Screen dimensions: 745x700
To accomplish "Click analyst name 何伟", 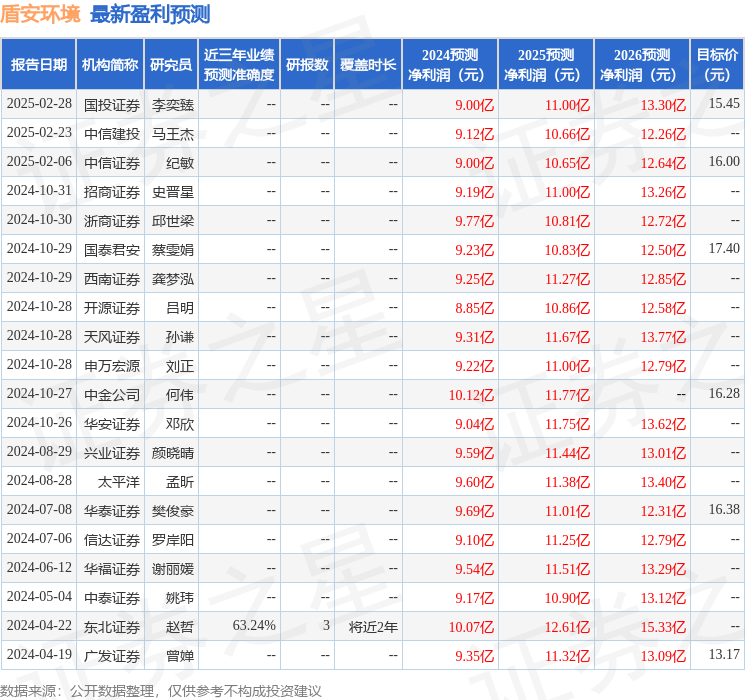I will (x=180, y=395).
